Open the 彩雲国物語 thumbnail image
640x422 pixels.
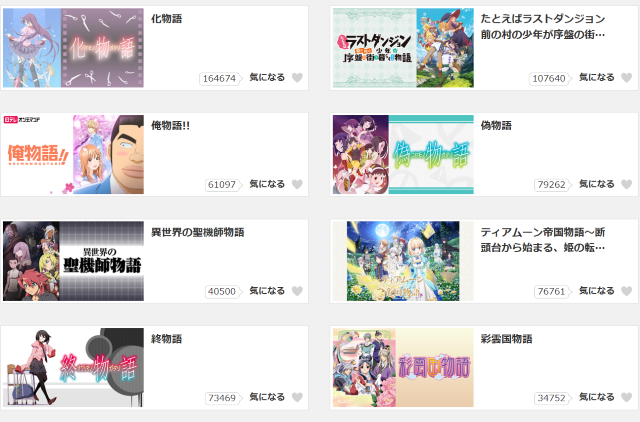point(403,368)
